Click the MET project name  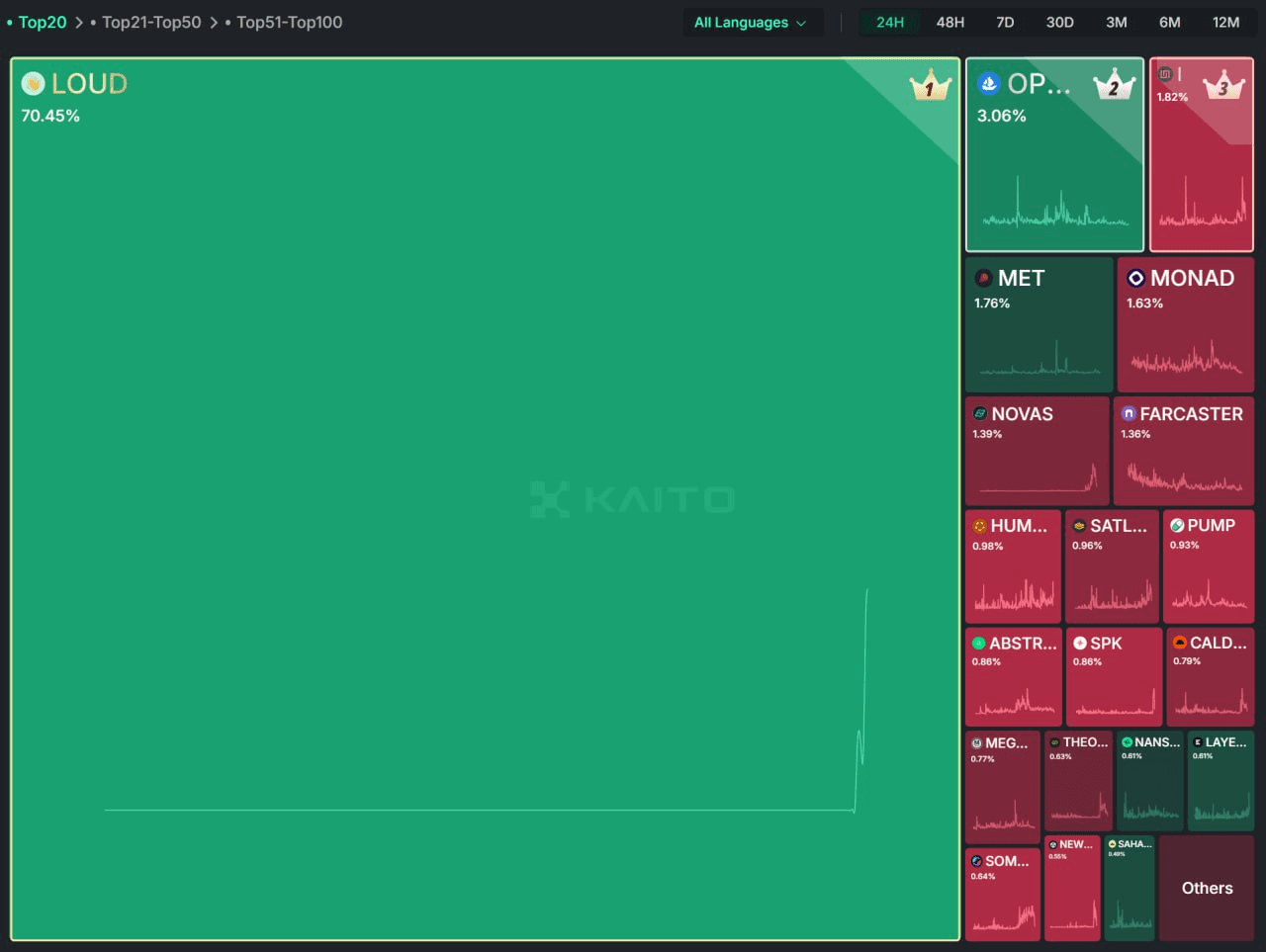point(1021,278)
